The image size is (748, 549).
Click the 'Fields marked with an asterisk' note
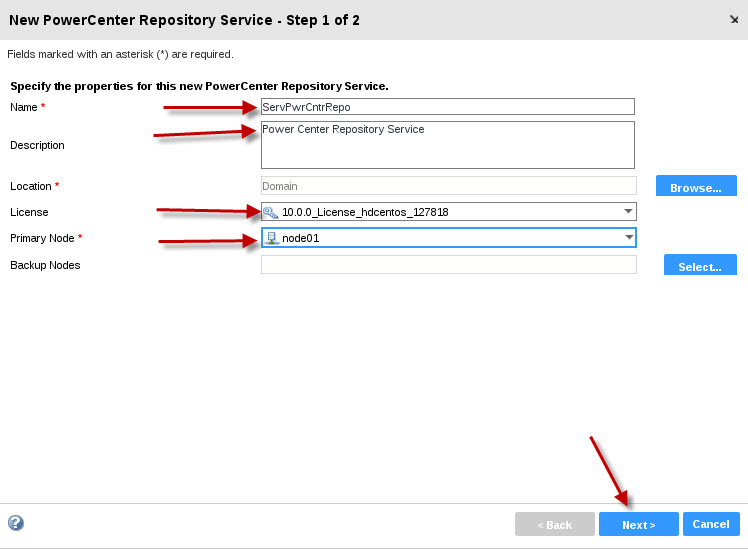pos(120,54)
